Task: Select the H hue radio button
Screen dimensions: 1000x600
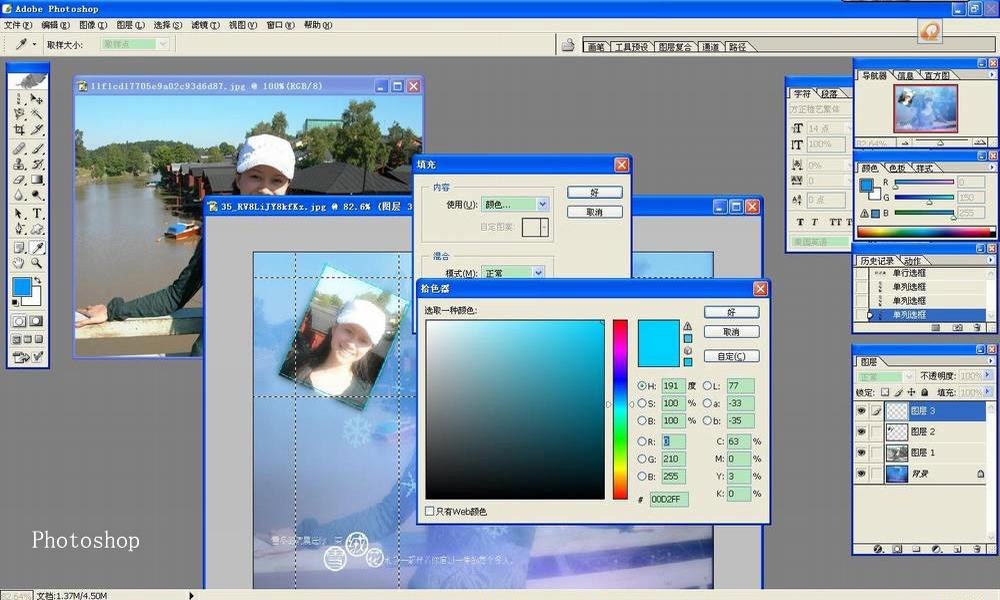Action: (x=642, y=386)
